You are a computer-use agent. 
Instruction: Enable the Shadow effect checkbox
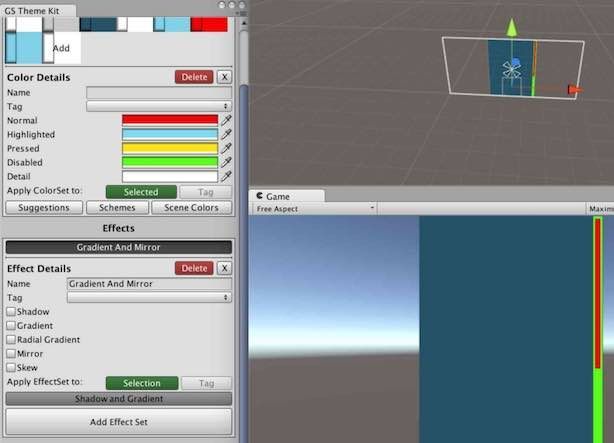click(x=11, y=312)
